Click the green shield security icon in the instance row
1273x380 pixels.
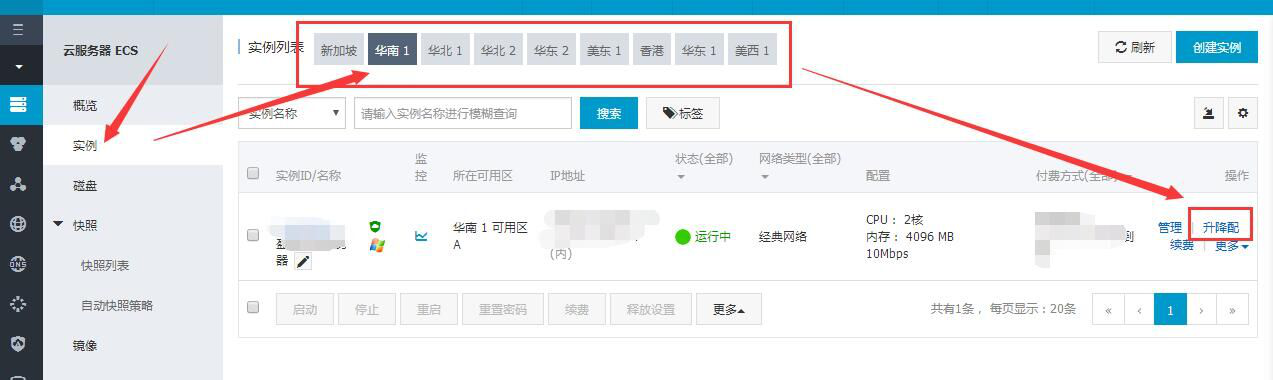(376, 227)
